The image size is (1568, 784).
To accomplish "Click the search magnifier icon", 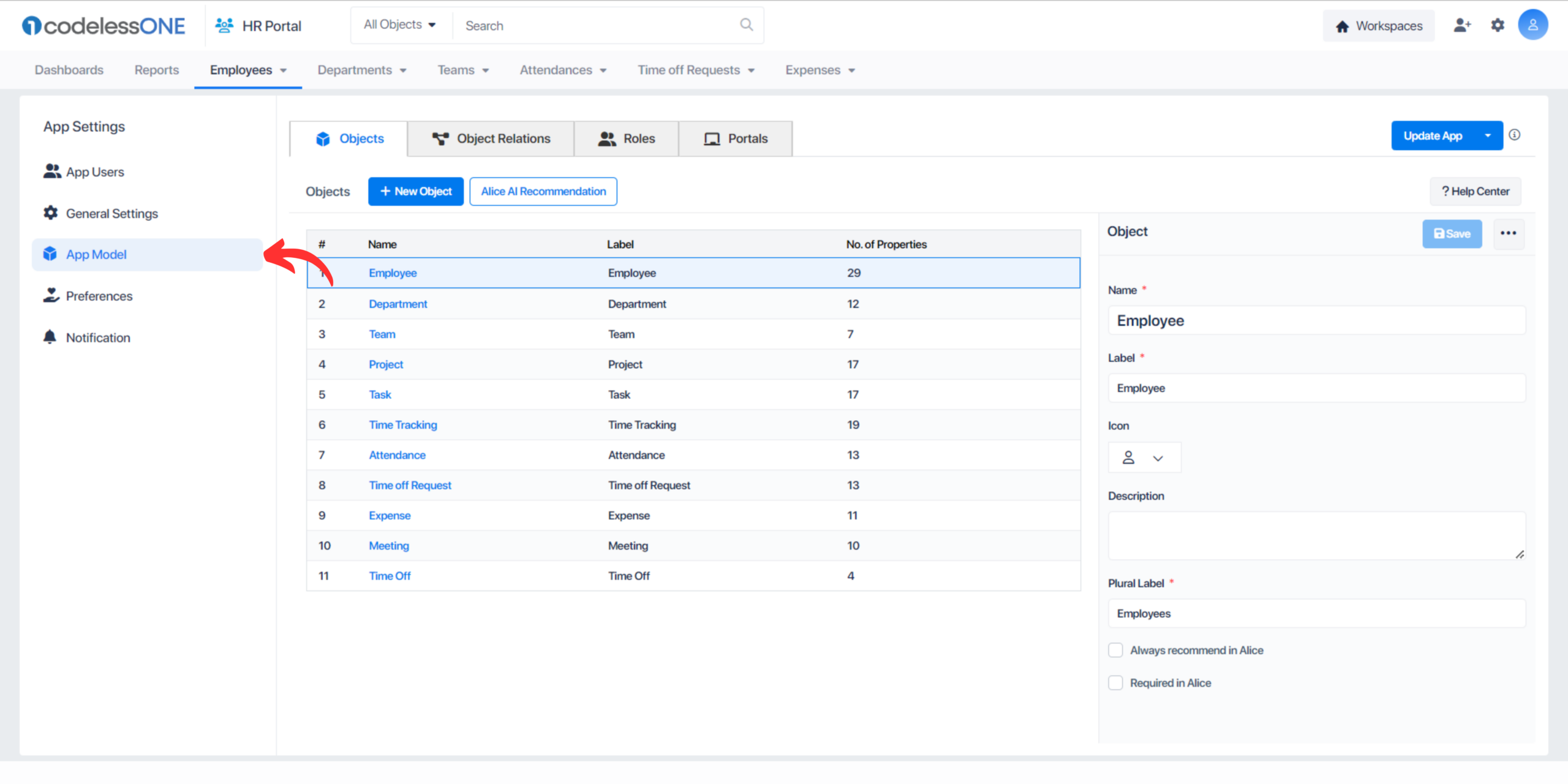I will coord(746,24).
